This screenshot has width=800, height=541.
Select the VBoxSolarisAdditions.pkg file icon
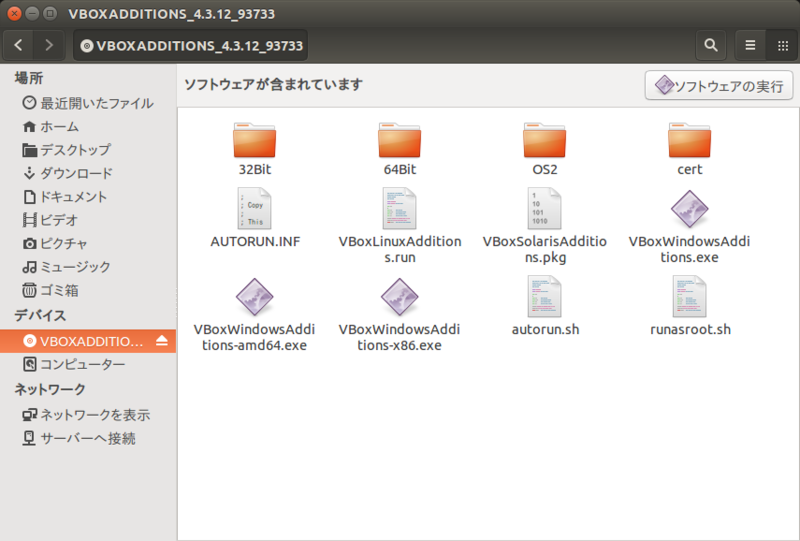[x=544, y=208]
